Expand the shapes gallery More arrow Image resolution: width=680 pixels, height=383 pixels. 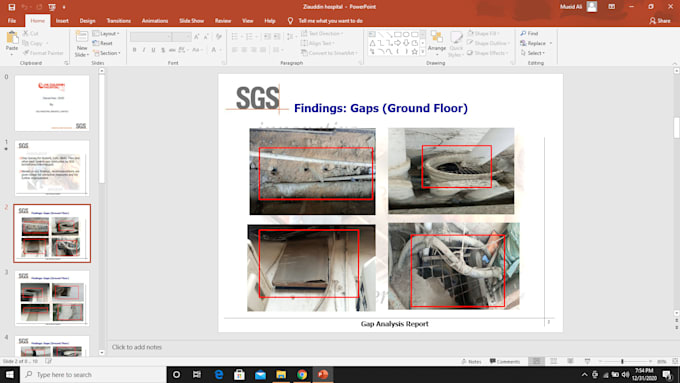tap(422, 52)
